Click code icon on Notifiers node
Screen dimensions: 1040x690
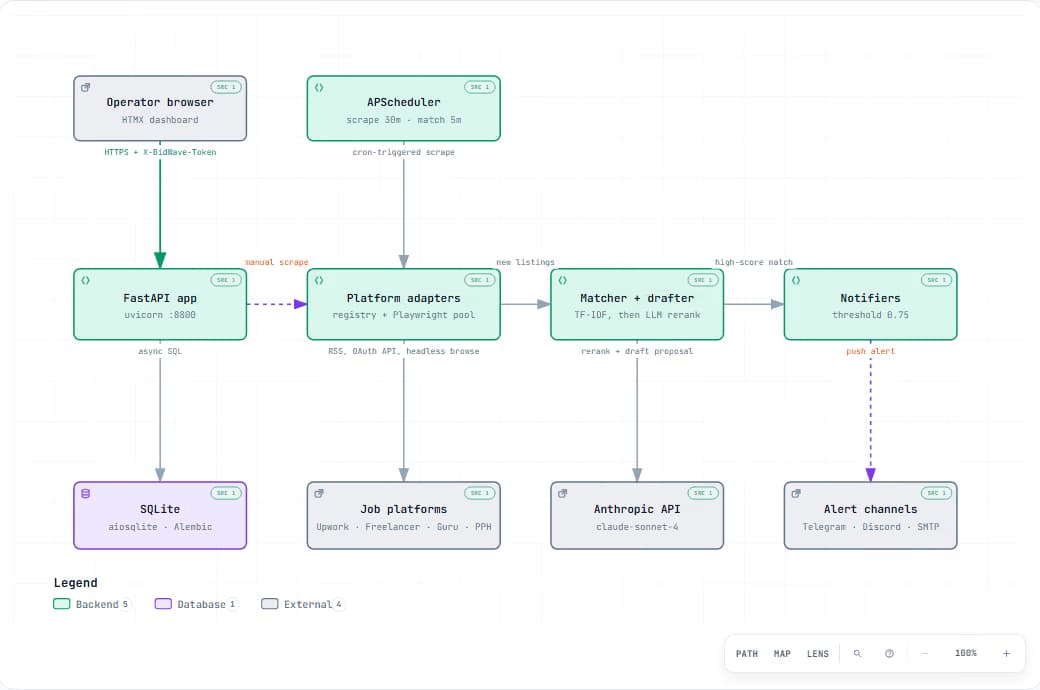(796, 281)
